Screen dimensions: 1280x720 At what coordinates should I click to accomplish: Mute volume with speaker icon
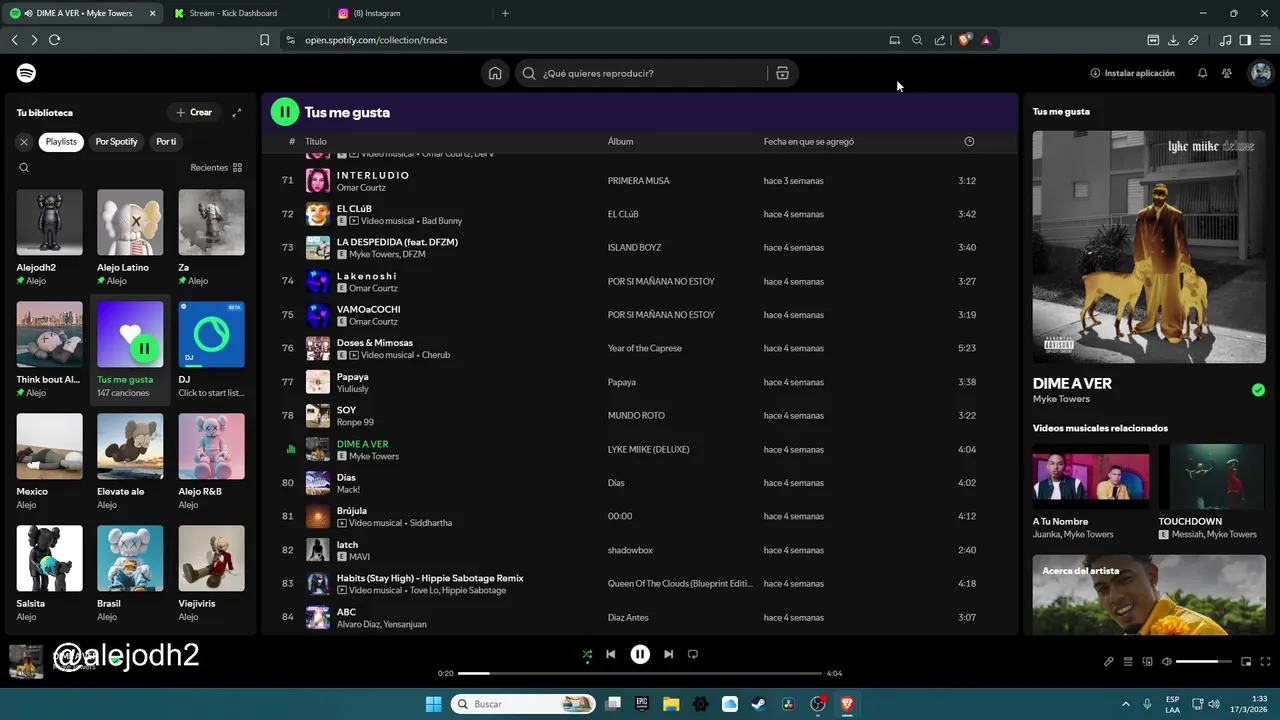point(1166,661)
